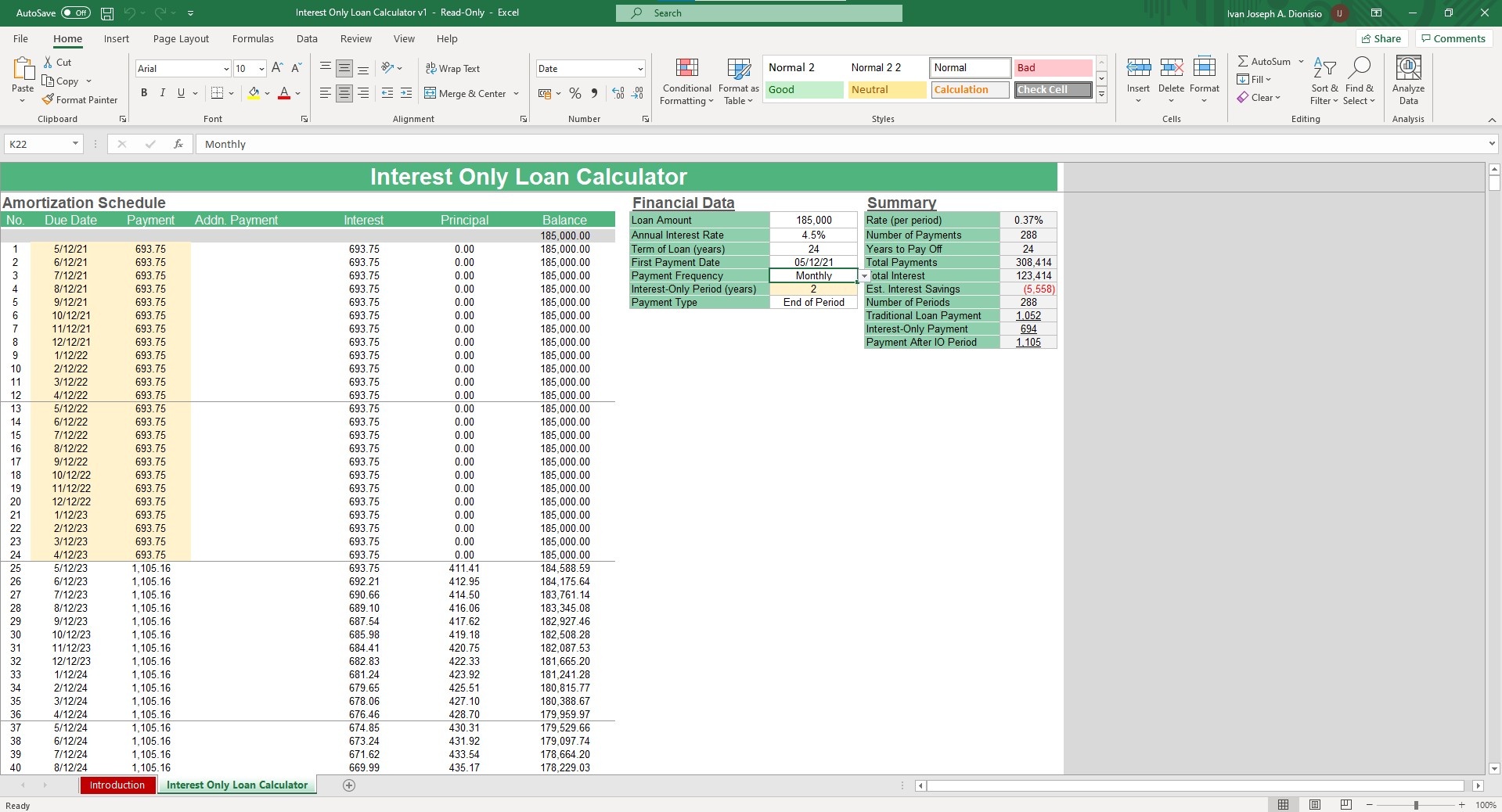Click the Format Painter brush icon
The height and width of the screenshot is (812, 1502).
click(x=49, y=100)
